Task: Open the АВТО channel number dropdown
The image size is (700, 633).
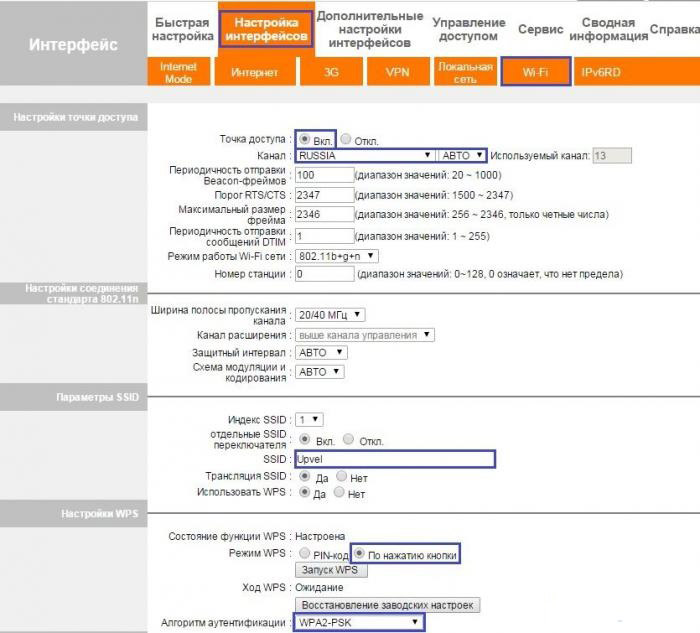Action: pos(462,155)
